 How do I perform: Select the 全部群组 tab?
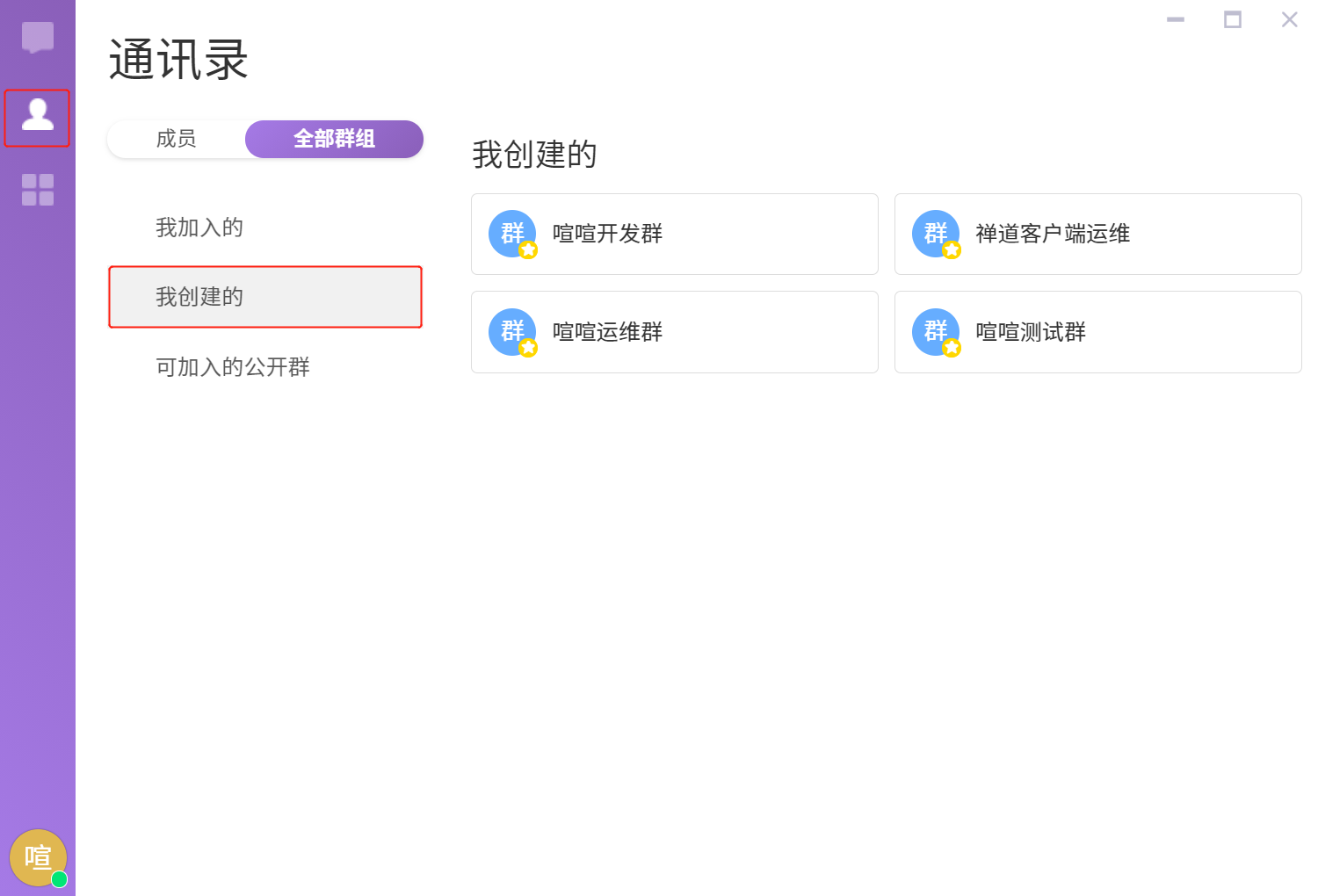pyautogui.click(x=334, y=139)
